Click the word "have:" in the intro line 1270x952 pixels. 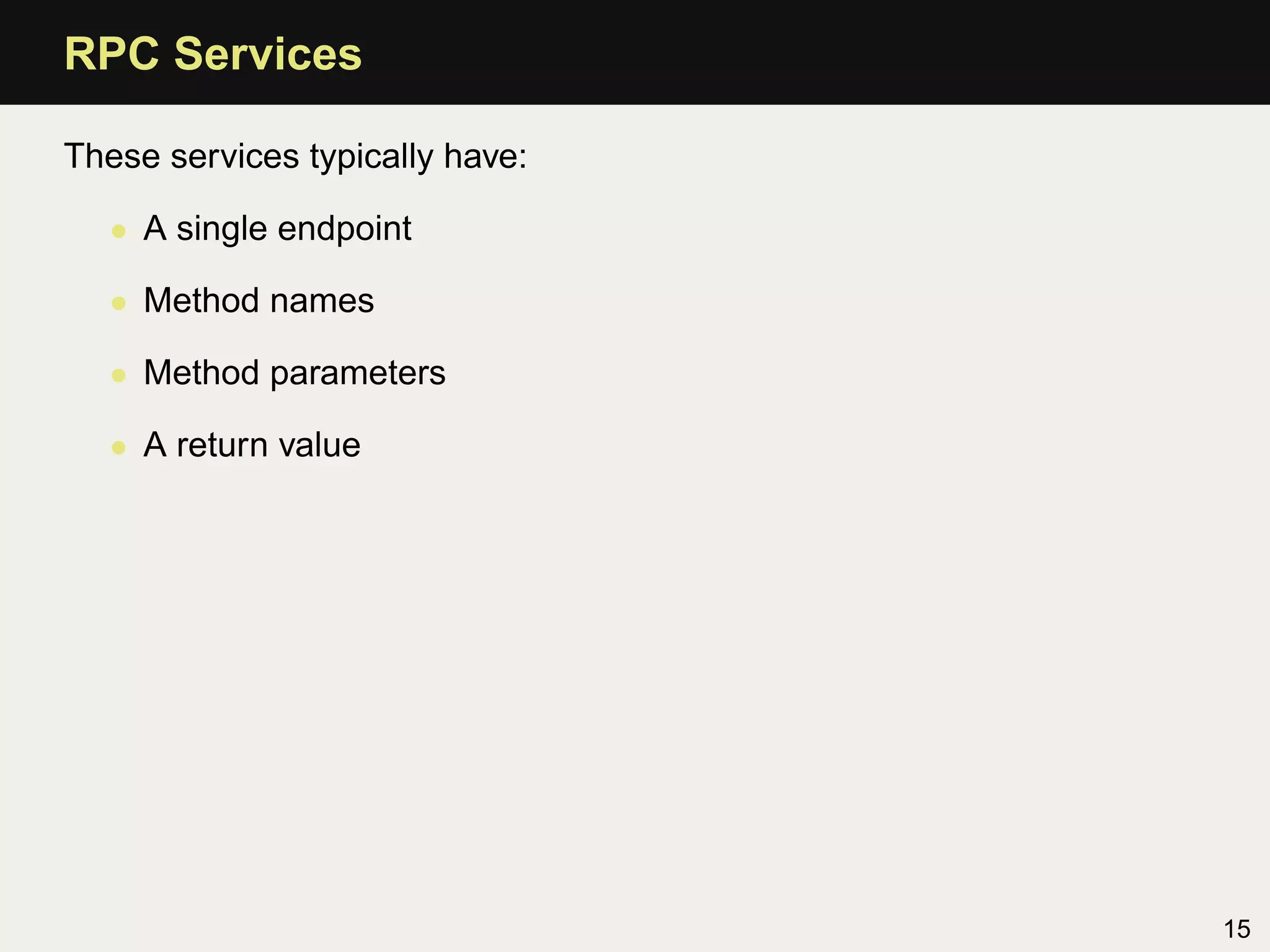[x=486, y=156]
